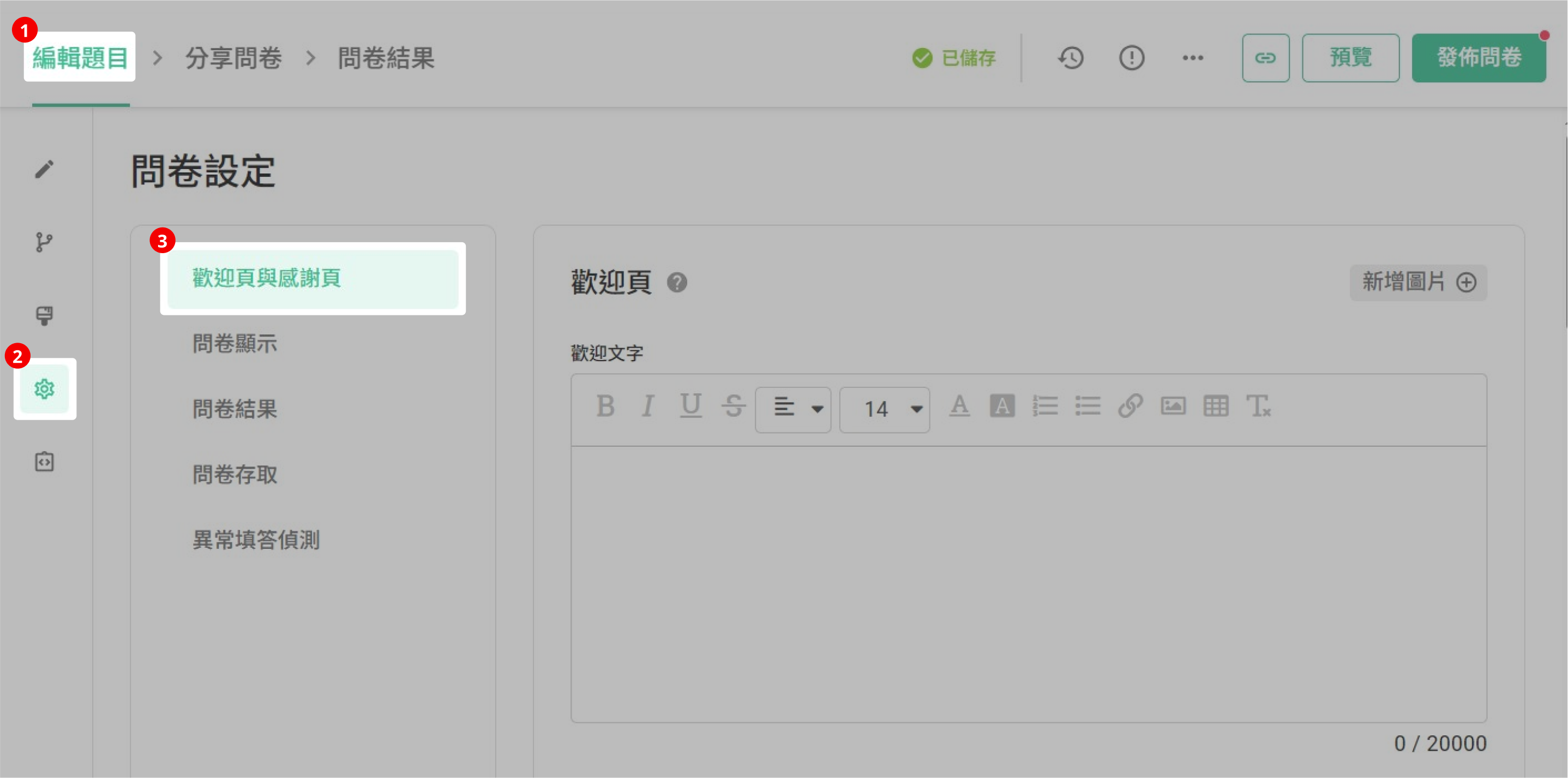Select 問卷顯示 in settings menu

235,343
